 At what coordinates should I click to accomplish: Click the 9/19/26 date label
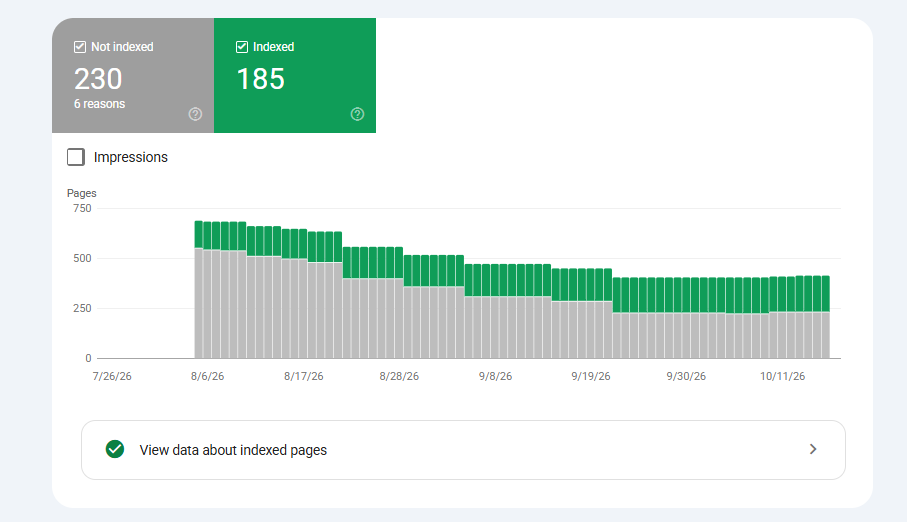[591, 376]
